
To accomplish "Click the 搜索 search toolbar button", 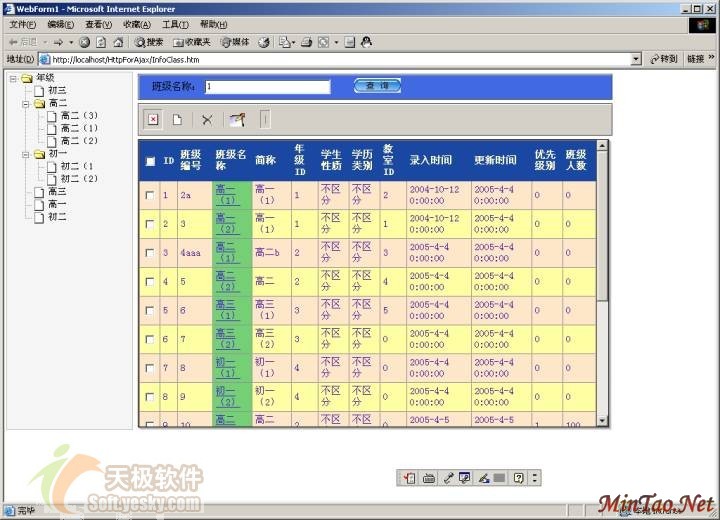I will pos(149,42).
